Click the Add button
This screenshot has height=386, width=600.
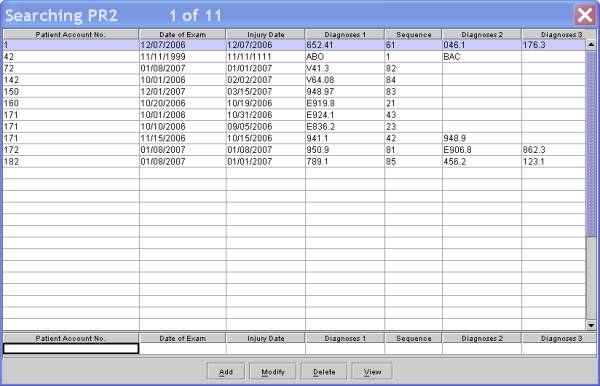pyautogui.click(x=226, y=371)
